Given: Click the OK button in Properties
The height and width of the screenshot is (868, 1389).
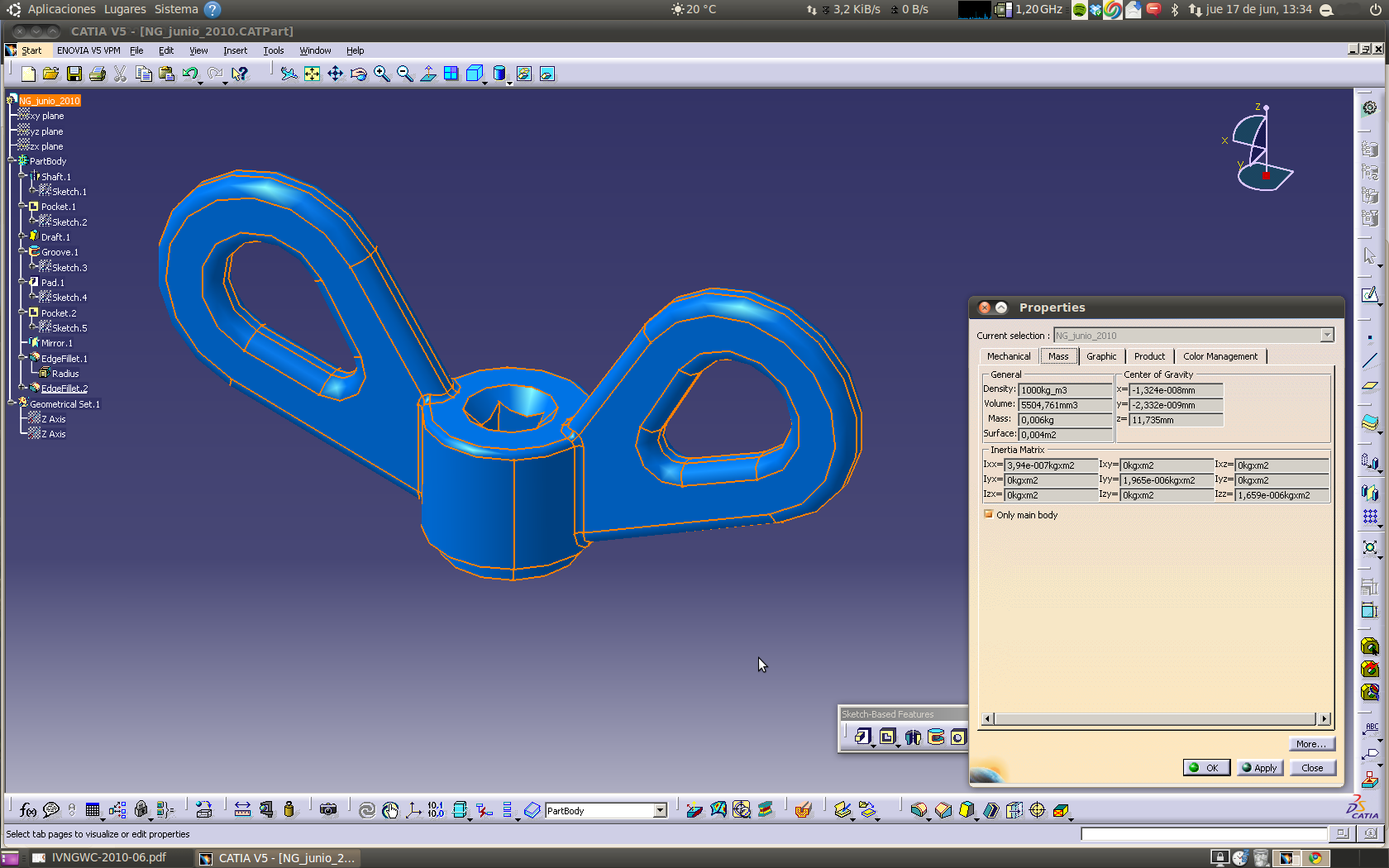Looking at the screenshot, I should point(1206,768).
